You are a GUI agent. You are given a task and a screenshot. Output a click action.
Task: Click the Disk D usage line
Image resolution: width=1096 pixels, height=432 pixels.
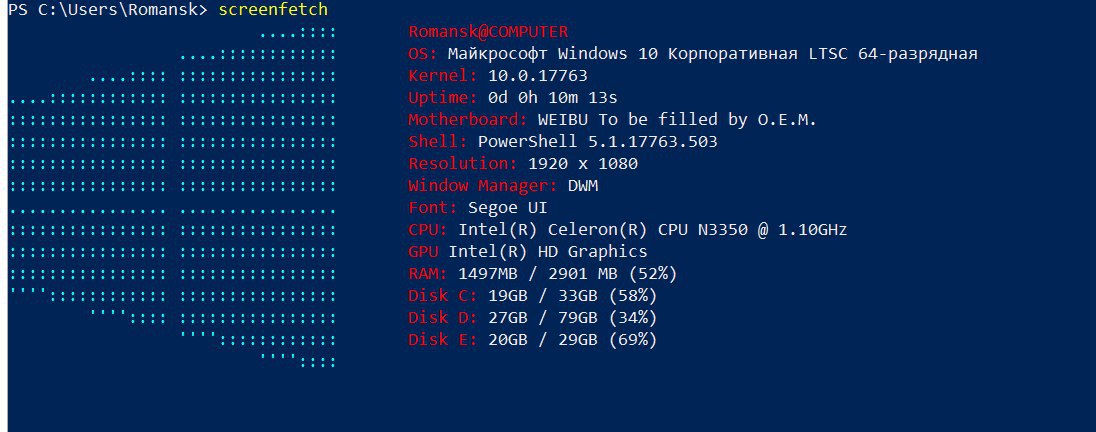533,317
